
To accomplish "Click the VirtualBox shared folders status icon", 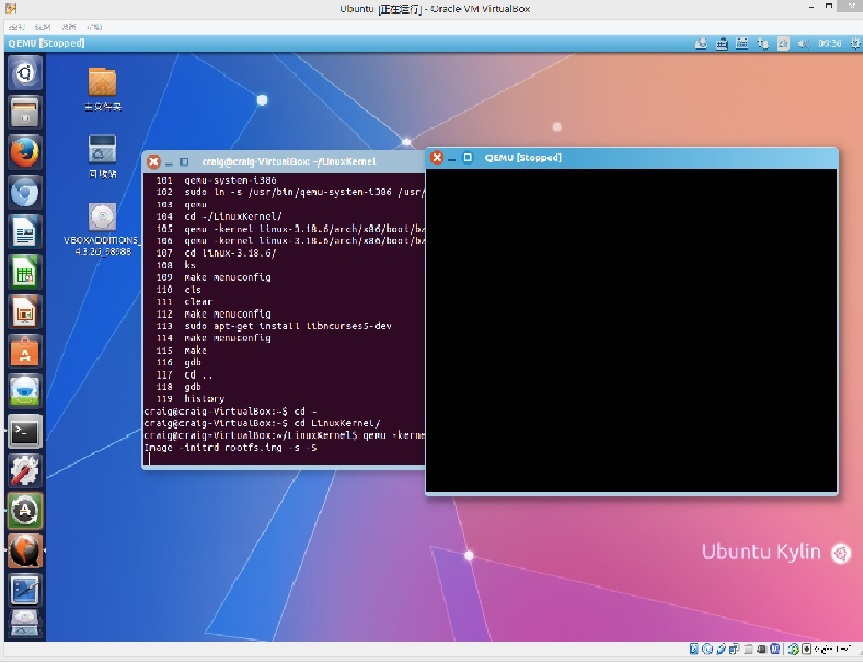I will pyautogui.click(x=748, y=649).
